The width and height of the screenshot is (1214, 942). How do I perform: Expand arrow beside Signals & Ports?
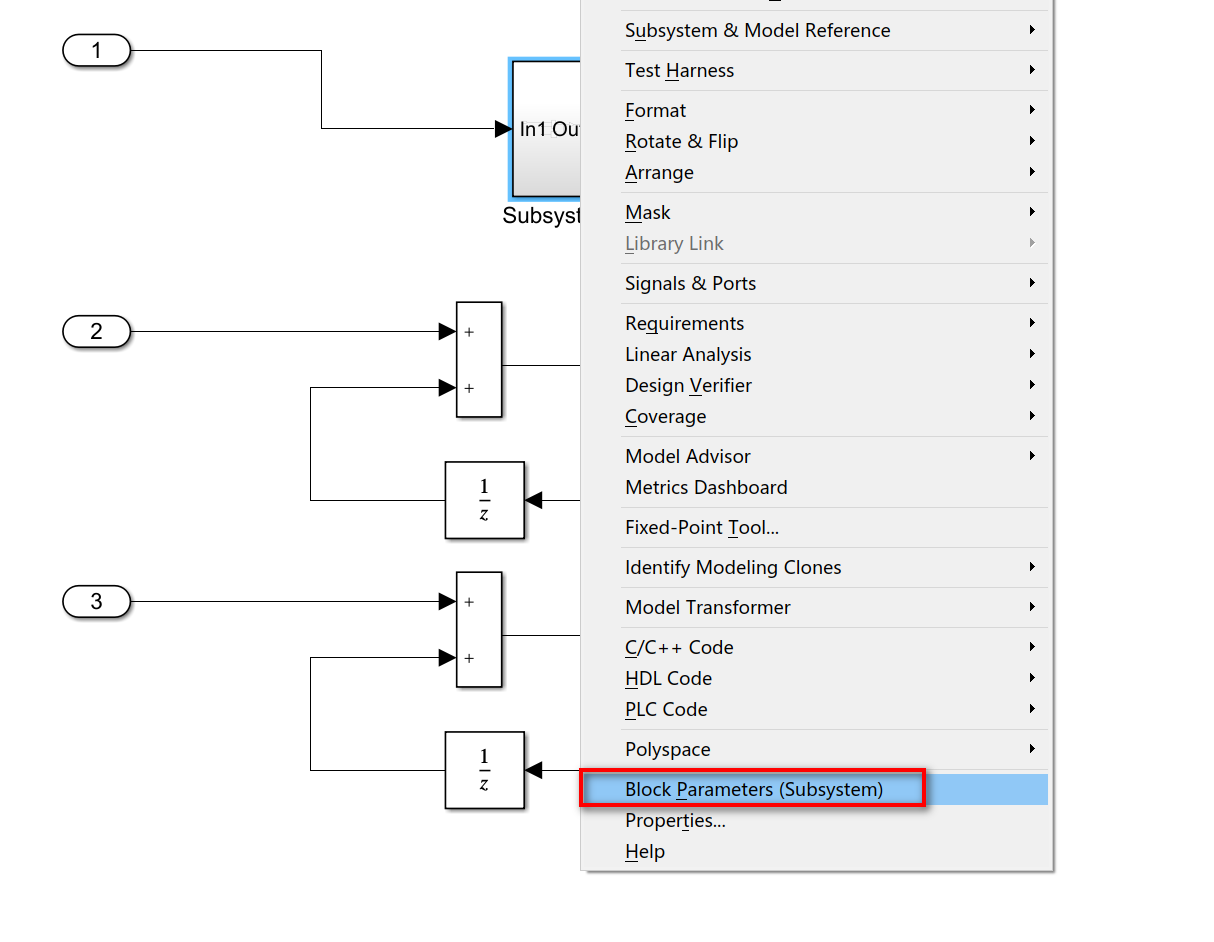pyautogui.click(x=1032, y=283)
